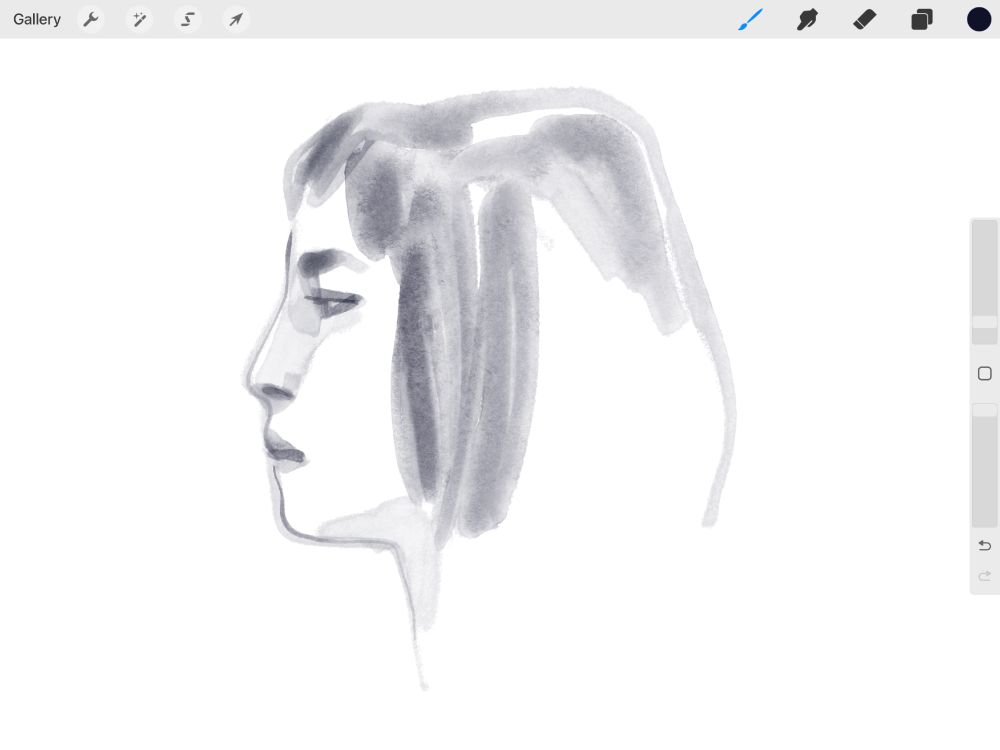Activate the Selection tool

tap(188, 19)
